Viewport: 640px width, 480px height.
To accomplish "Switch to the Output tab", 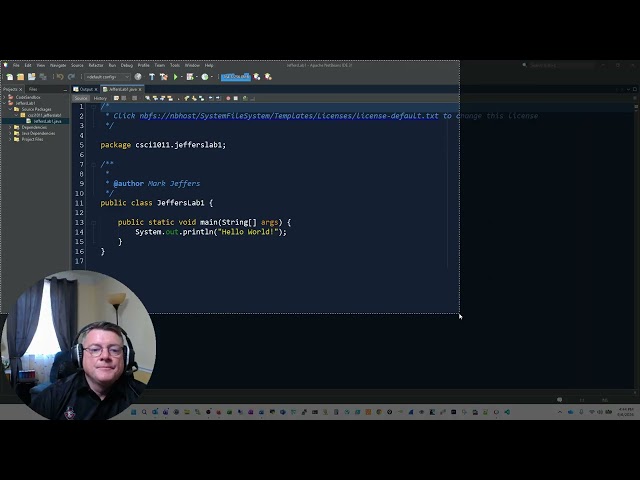I will coord(86,89).
